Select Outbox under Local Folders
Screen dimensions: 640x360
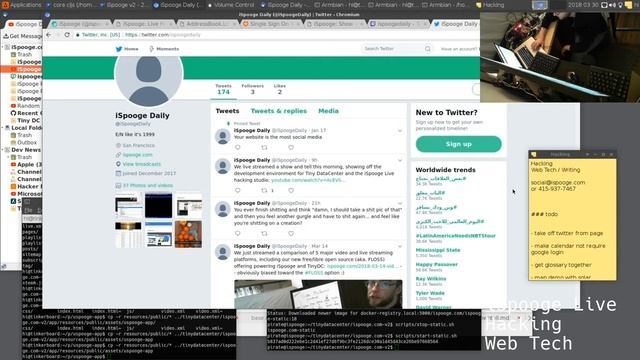(x=24, y=142)
